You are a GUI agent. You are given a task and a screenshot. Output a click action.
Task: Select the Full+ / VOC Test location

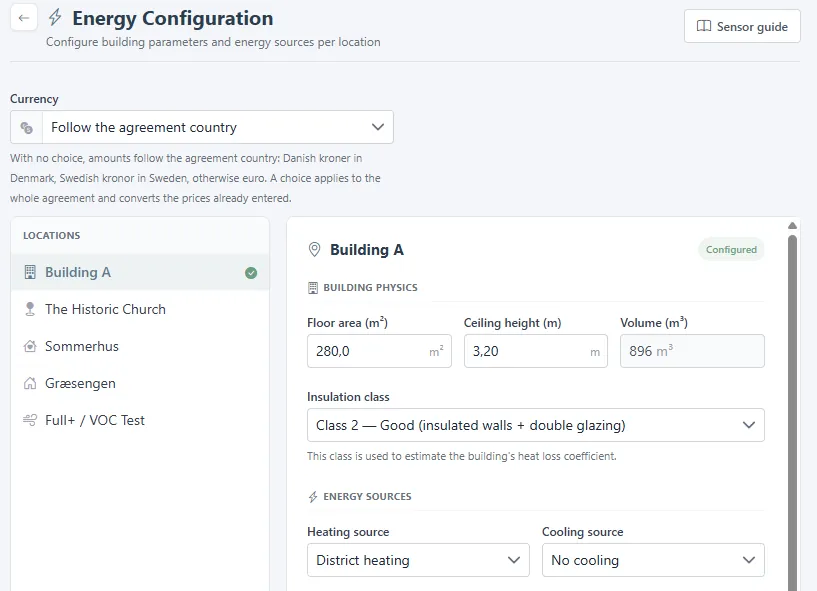(140, 420)
